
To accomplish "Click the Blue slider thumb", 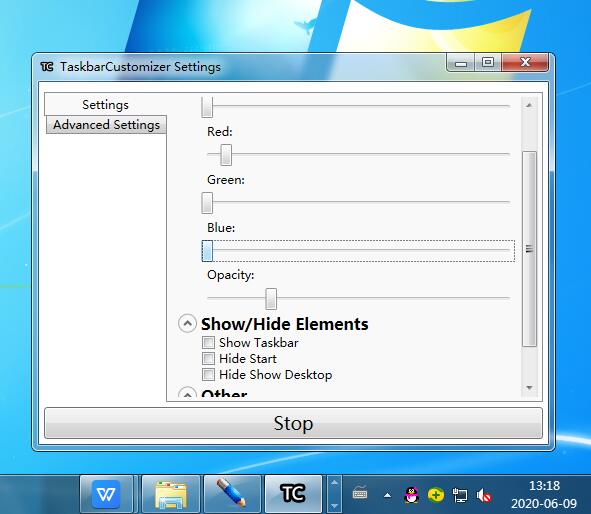I will tap(207, 251).
